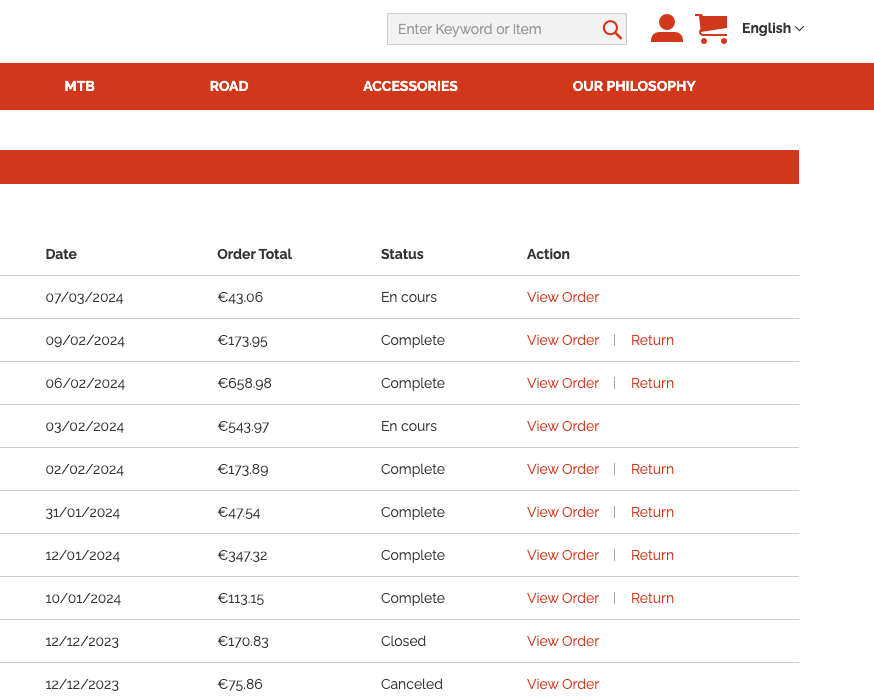Select order total €113.15
This screenshot has width=874, height=698.
[240, 598]
